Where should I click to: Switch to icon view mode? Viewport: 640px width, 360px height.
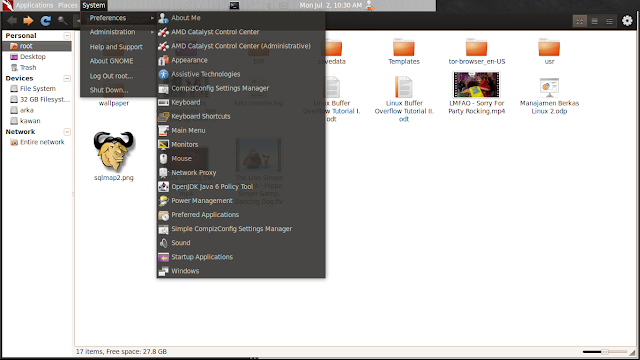(580, 21)
